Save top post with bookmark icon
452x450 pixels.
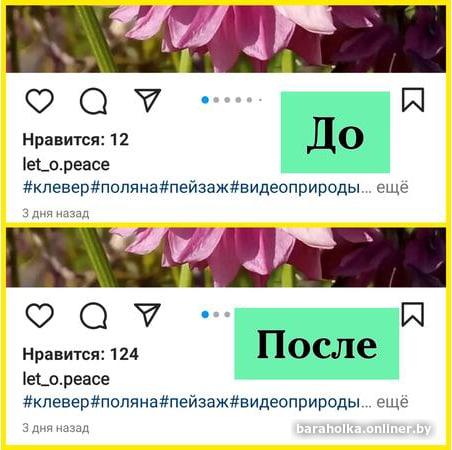point(413,100)
